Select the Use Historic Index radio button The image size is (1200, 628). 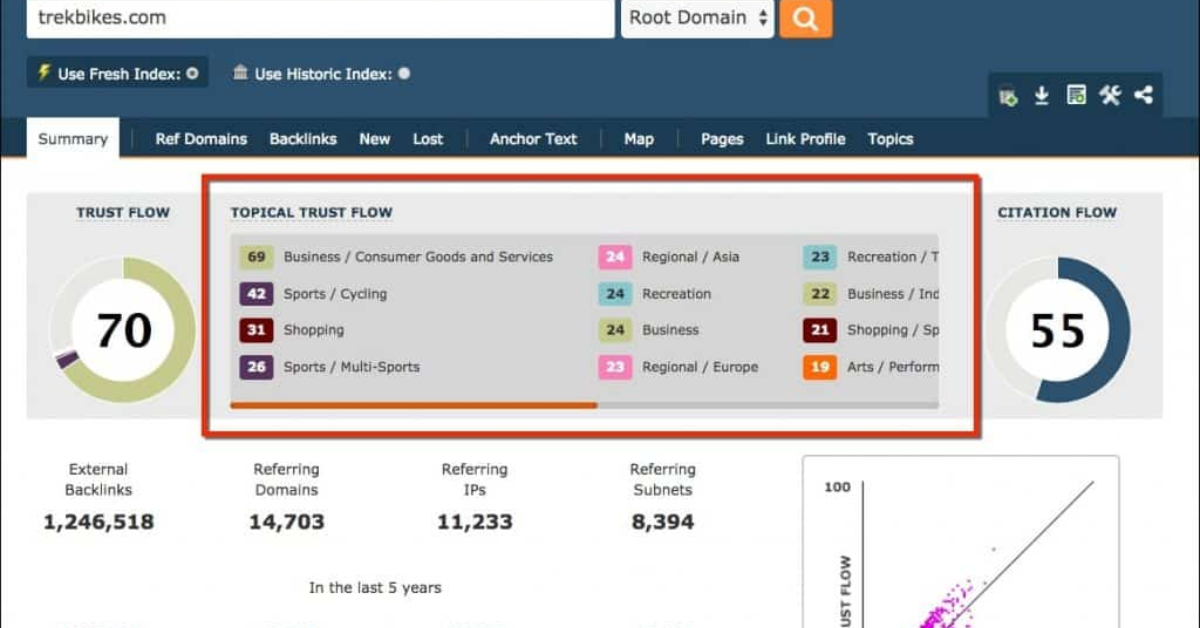point(404,74)
